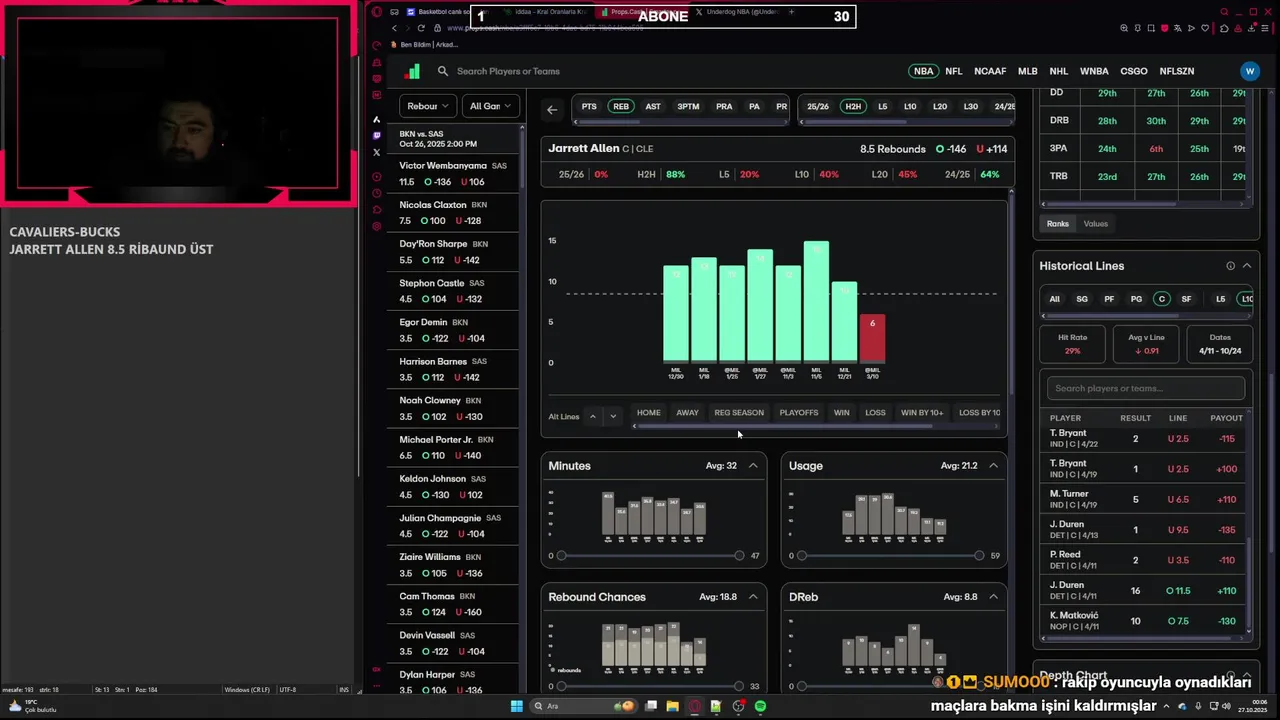The height and width of the screenshot is (720, 1280).
Task: Select the L20 range pill
Action: click(x=940, y=106)
